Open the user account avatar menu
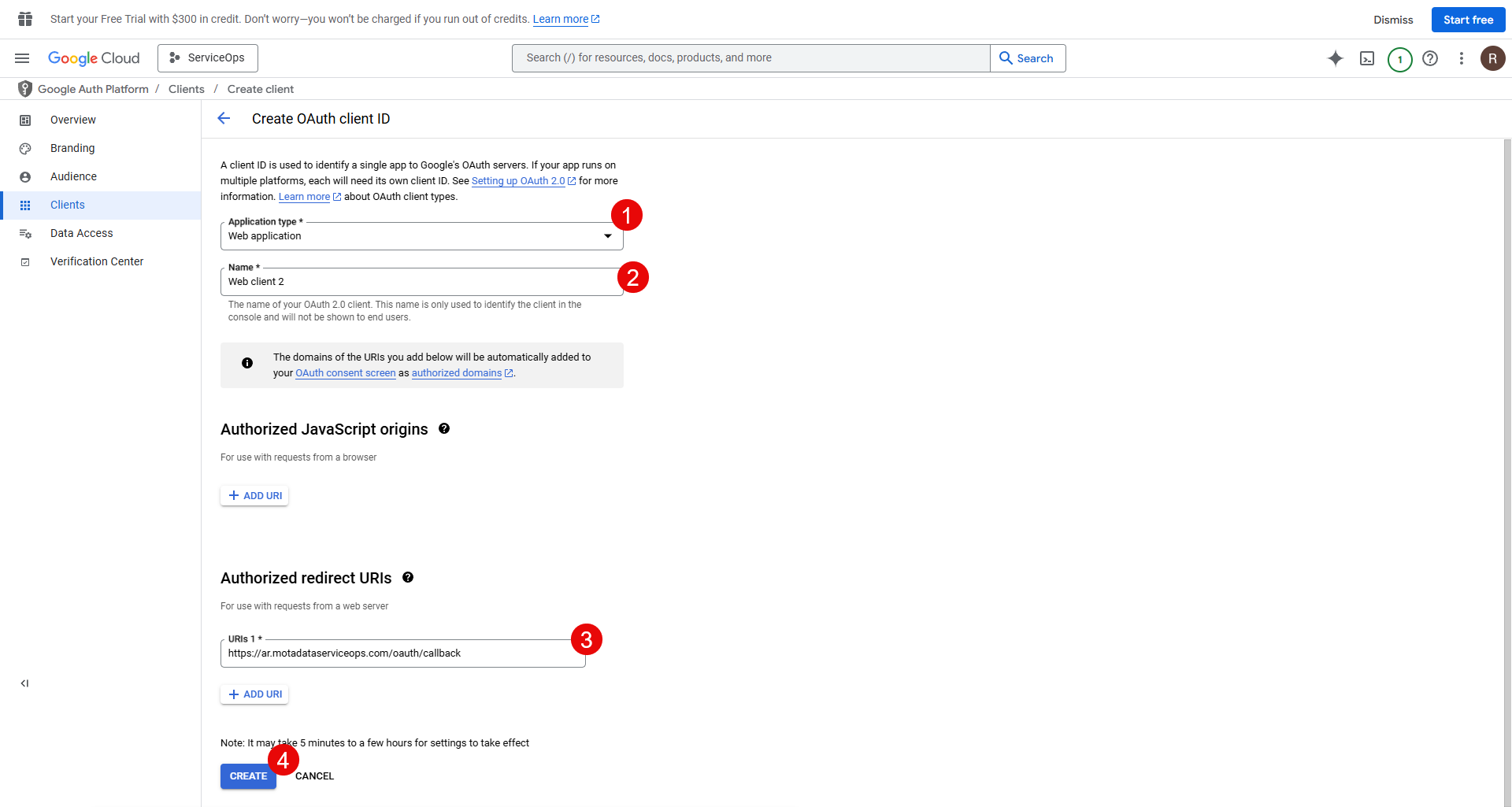 (x=1492, y=58)
